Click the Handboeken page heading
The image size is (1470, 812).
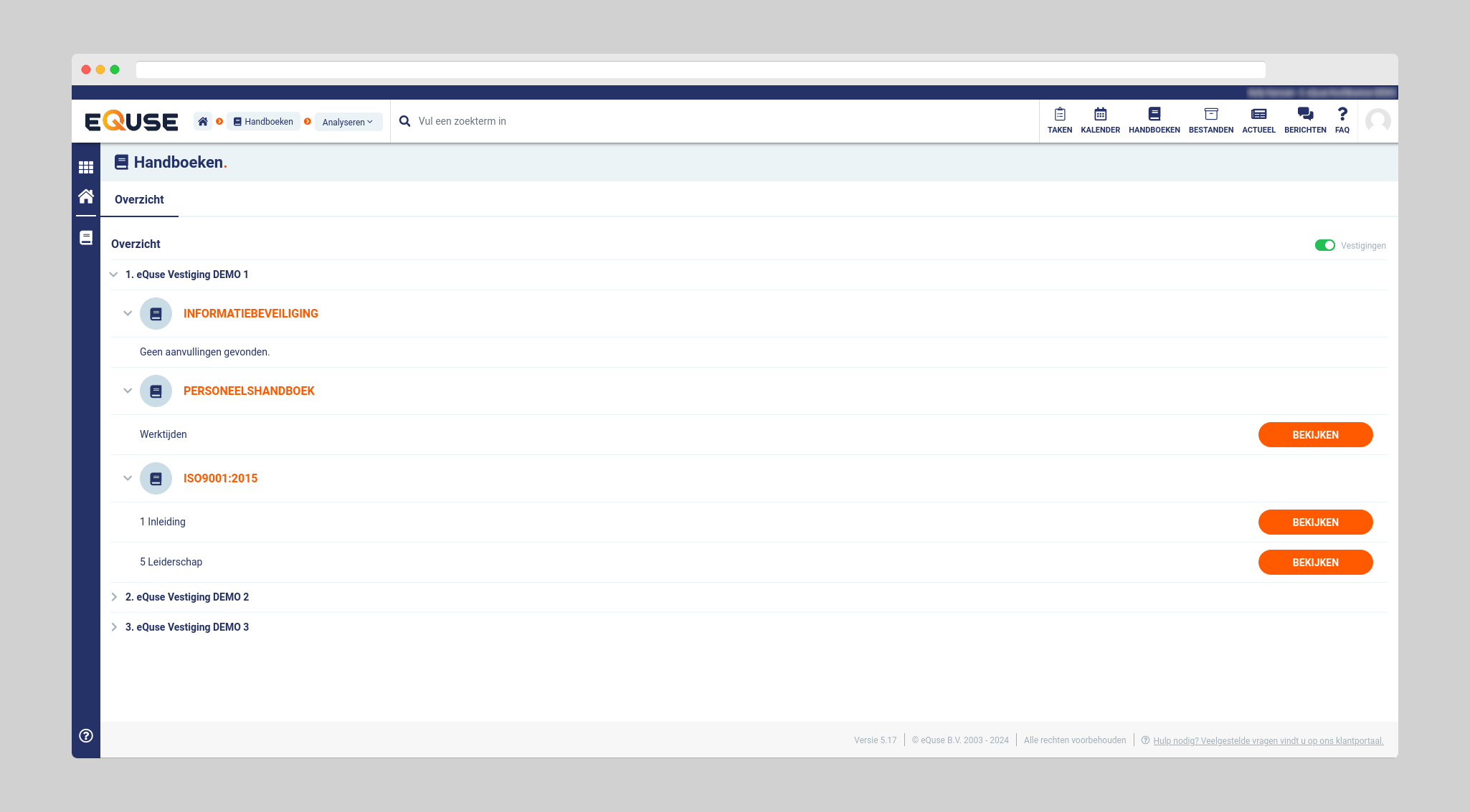click(x=180, y=162)
